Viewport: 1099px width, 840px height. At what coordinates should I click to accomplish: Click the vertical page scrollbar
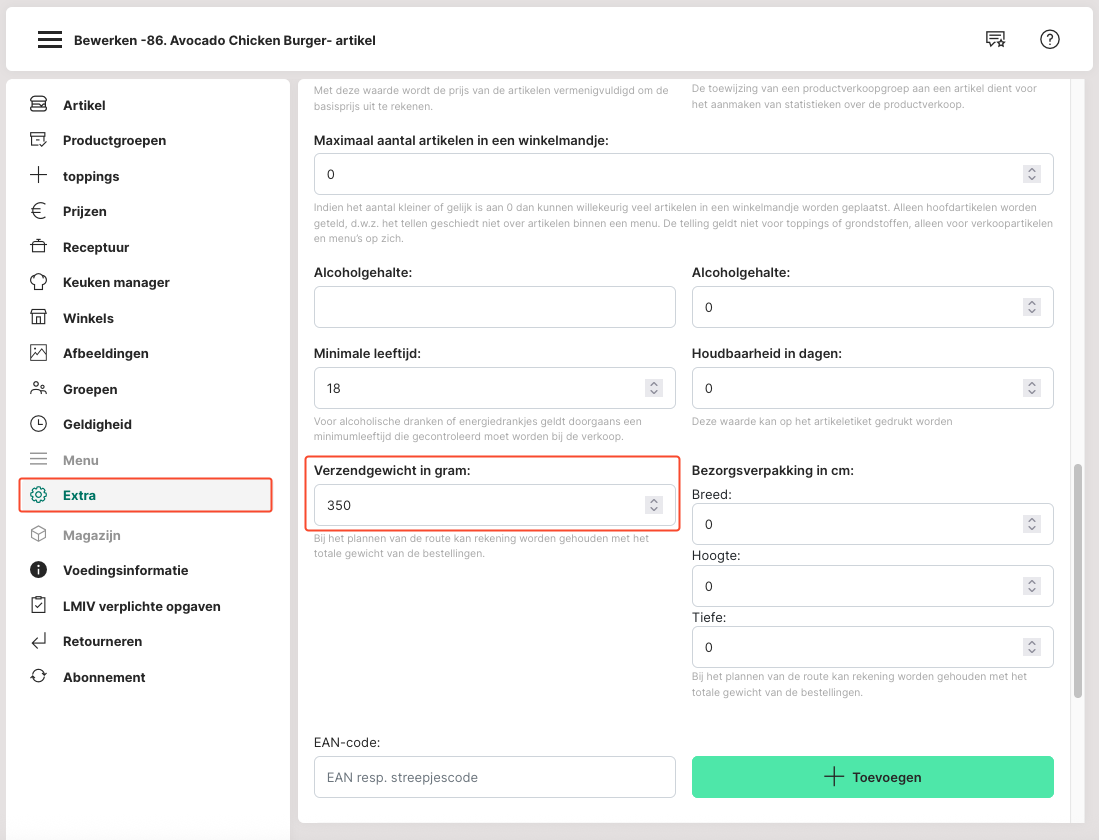(x=1077, y=580)
